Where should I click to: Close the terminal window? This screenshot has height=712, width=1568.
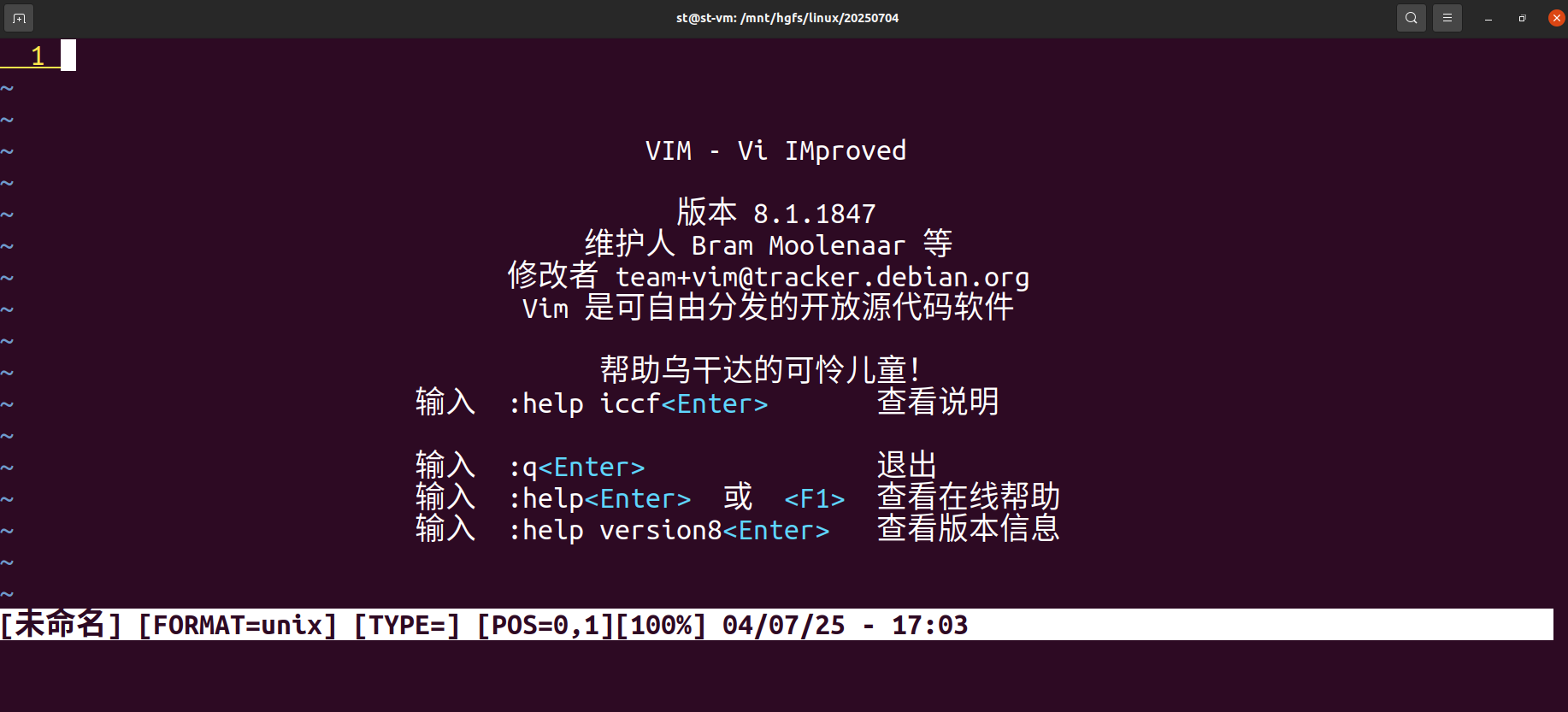tap(1557, 18)
